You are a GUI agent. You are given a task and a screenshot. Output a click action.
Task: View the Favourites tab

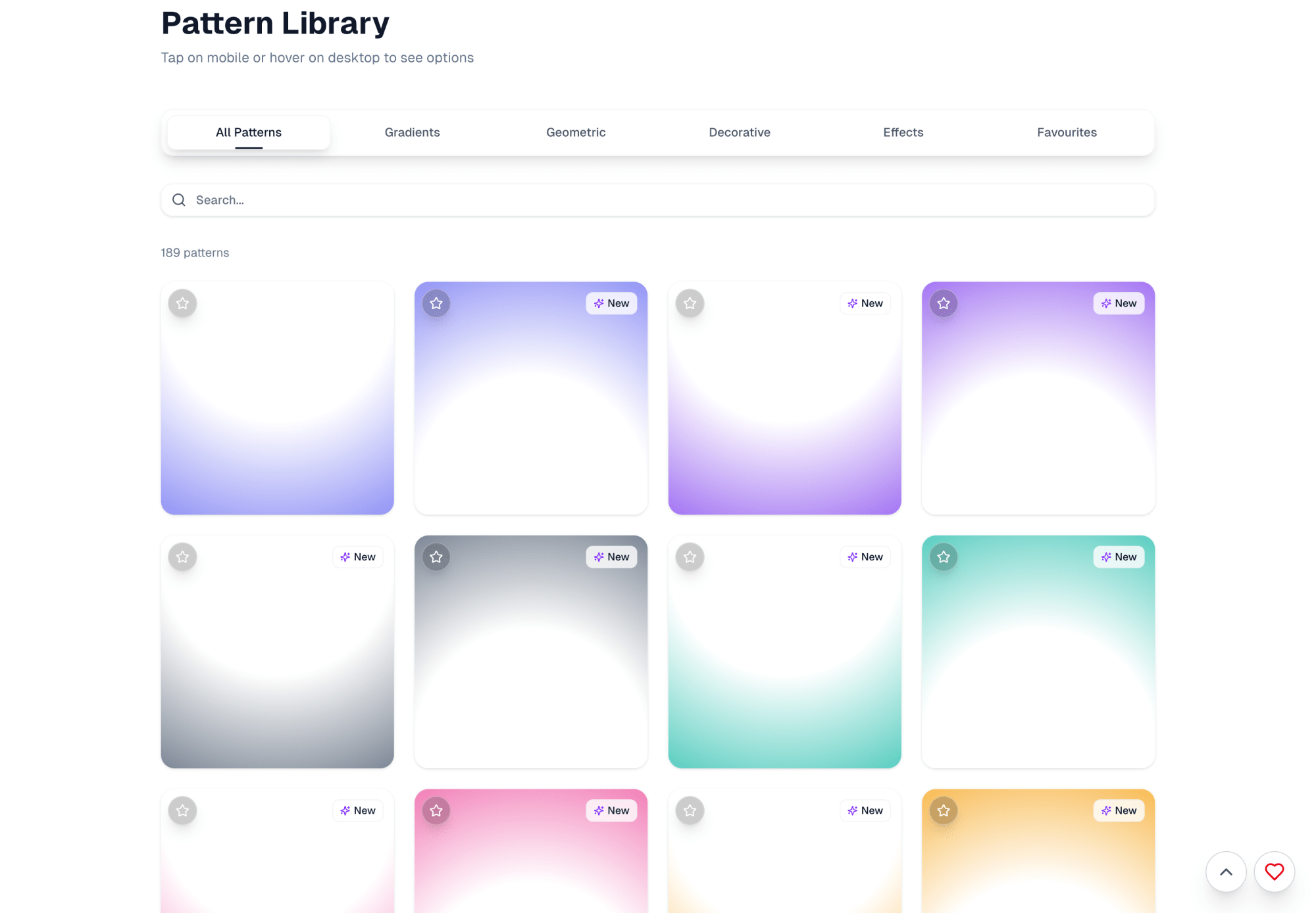pos(1067,132)
